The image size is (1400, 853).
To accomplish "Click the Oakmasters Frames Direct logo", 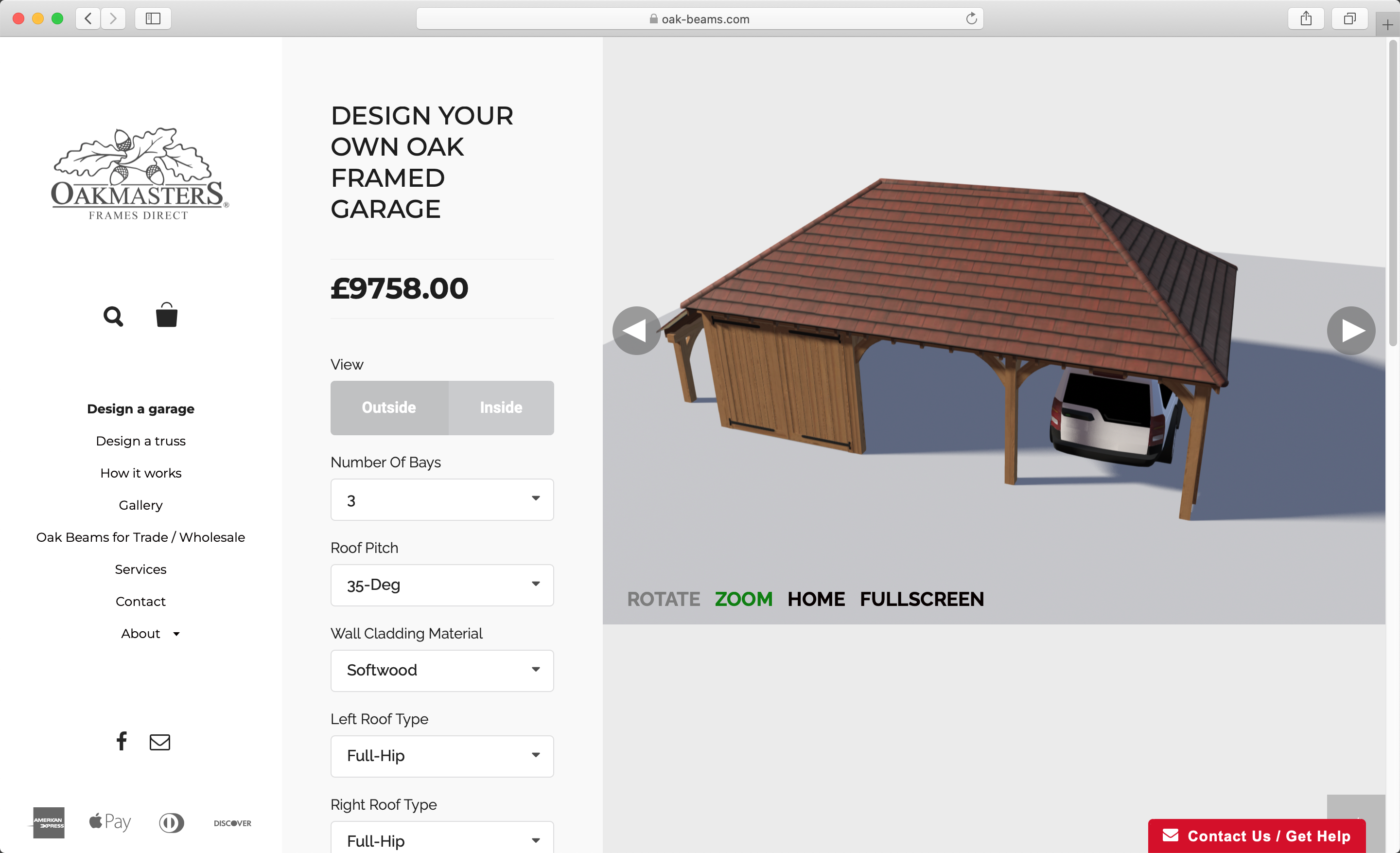I will tap(140, 174).
